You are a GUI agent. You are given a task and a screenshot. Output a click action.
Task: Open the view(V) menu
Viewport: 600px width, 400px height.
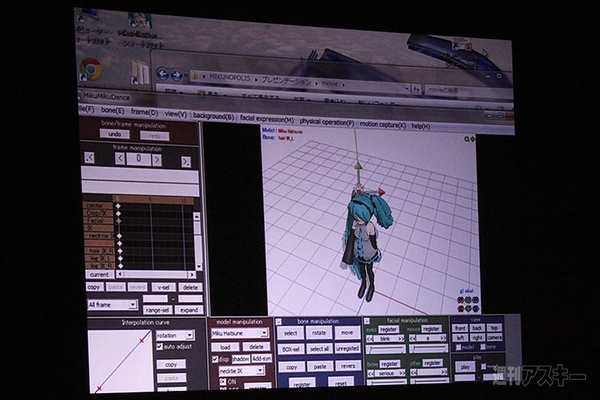[176, 114]
